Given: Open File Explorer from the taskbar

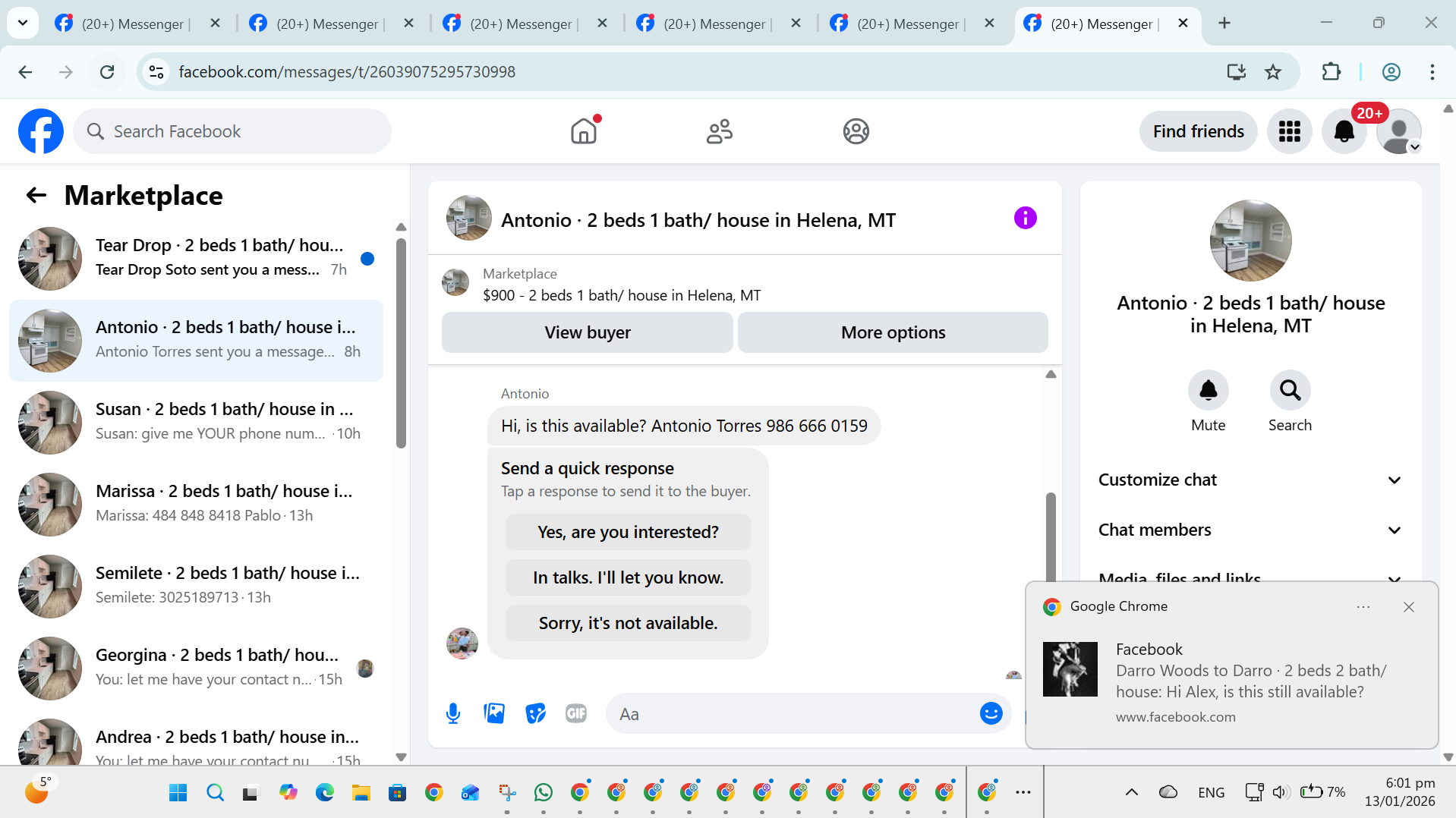Looking at the screenshot, I should [x=361, y=792].
